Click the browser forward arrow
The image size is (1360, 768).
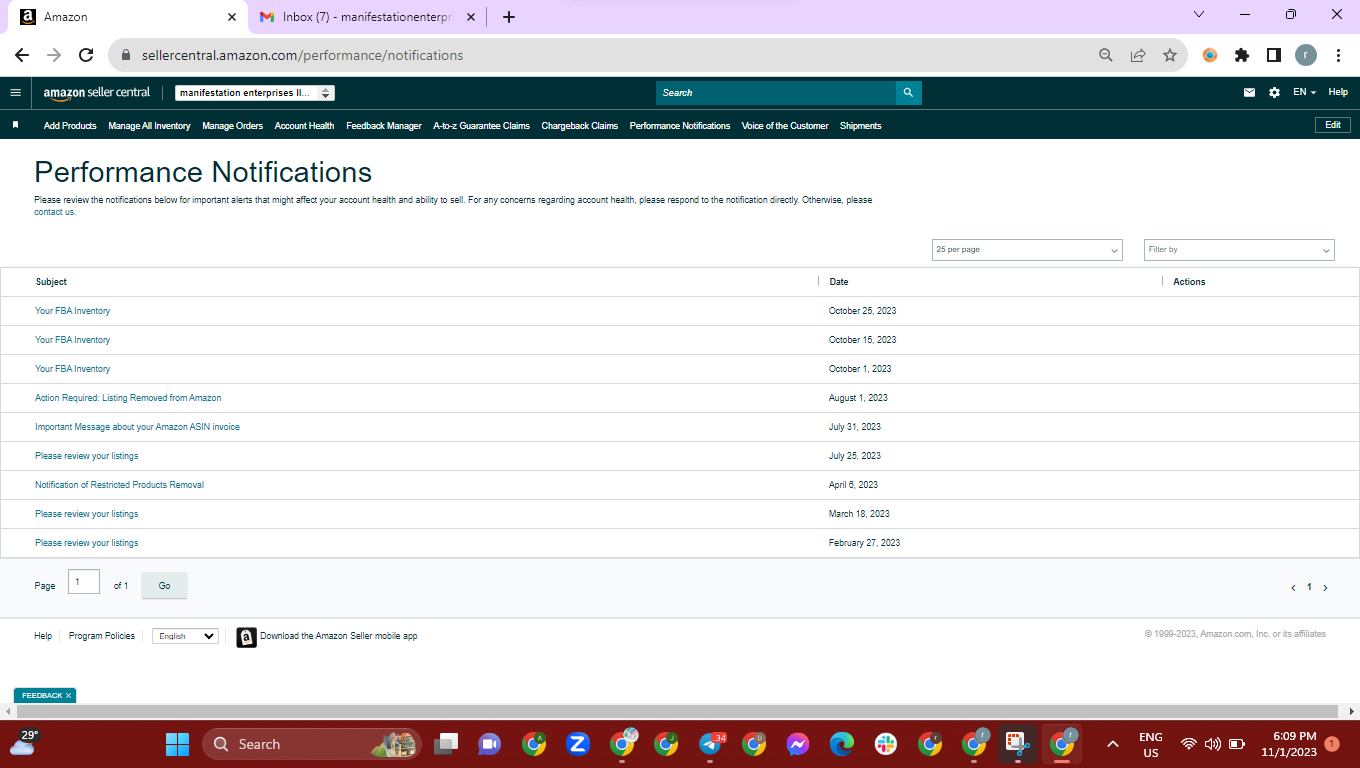54,56
